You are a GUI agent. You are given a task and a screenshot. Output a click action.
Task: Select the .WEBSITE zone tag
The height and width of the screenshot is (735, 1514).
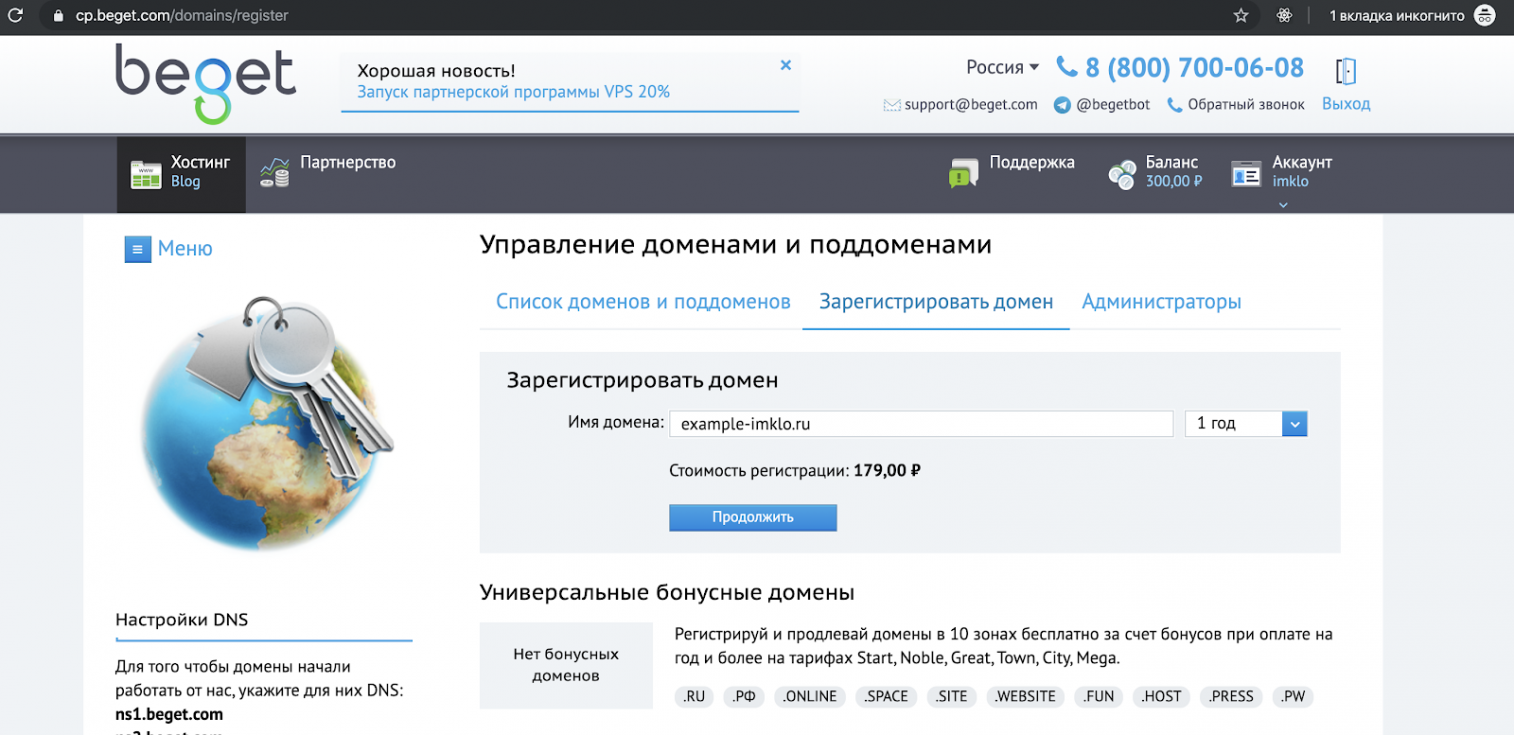coord(1025,697)
